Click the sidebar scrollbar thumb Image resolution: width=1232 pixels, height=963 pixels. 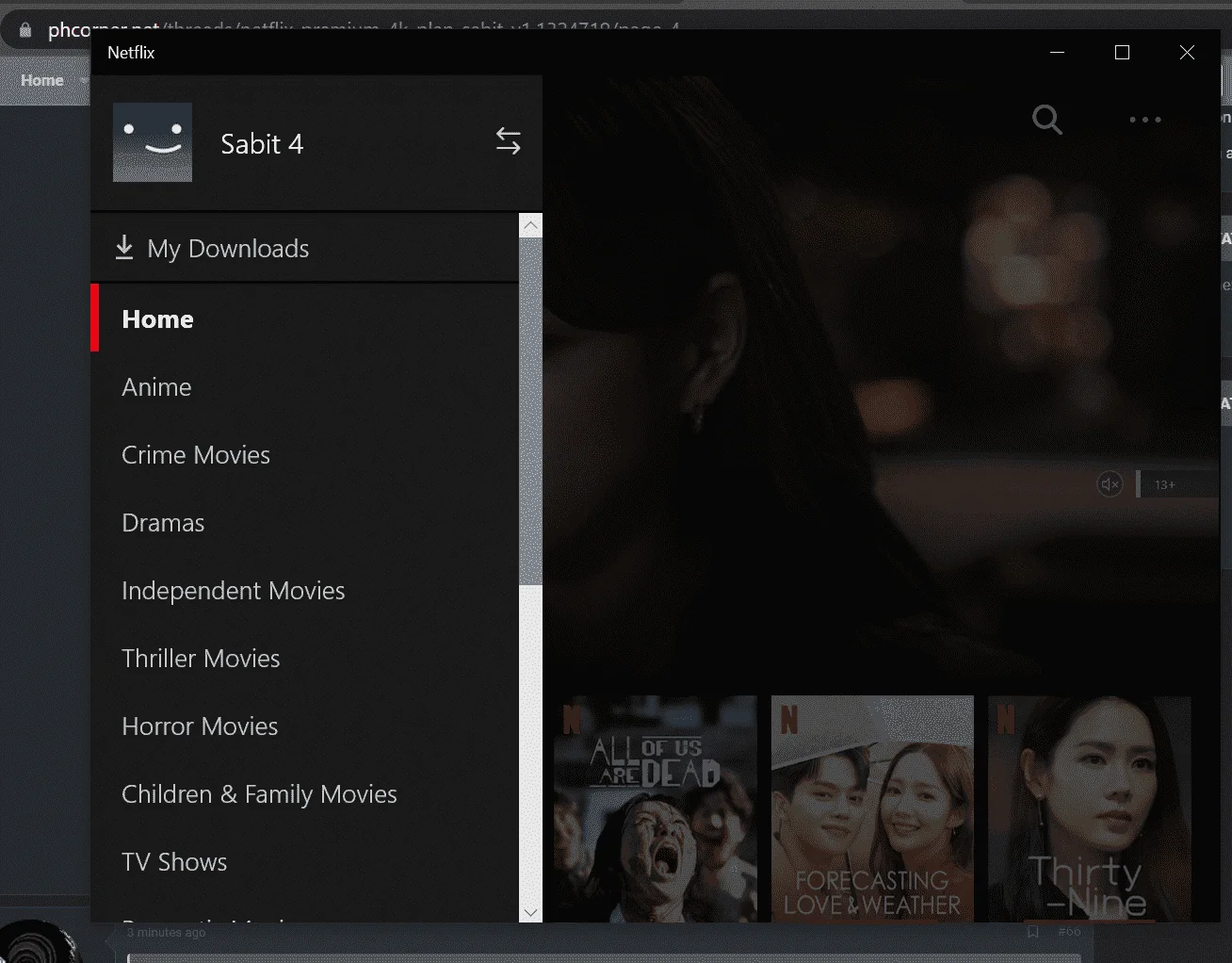coord(530,411)
